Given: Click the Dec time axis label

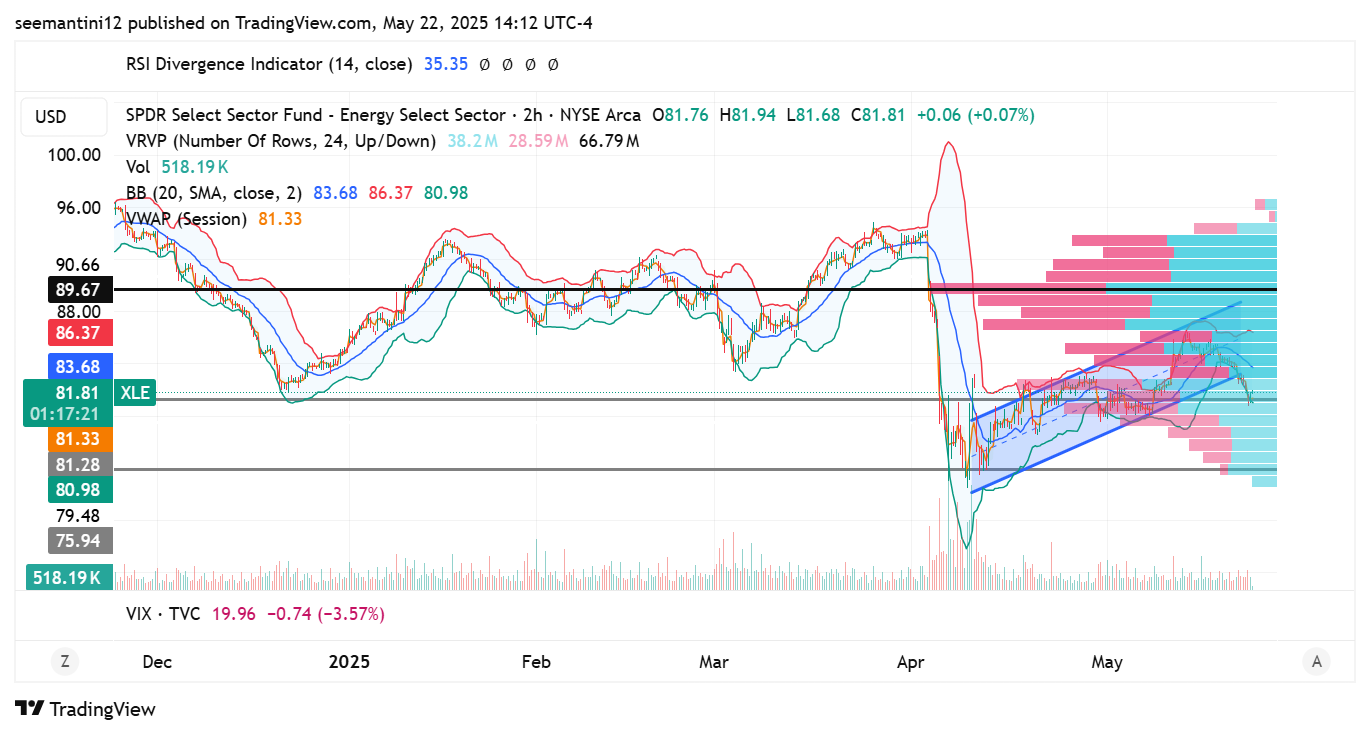Looking at the screenshot, I should (157, 662).
